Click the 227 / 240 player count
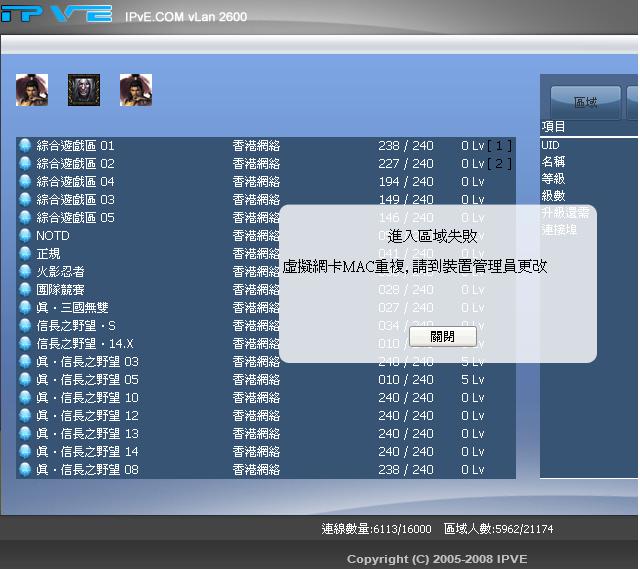640x569 pixels. pyautogui.click(x=406, y=164)
